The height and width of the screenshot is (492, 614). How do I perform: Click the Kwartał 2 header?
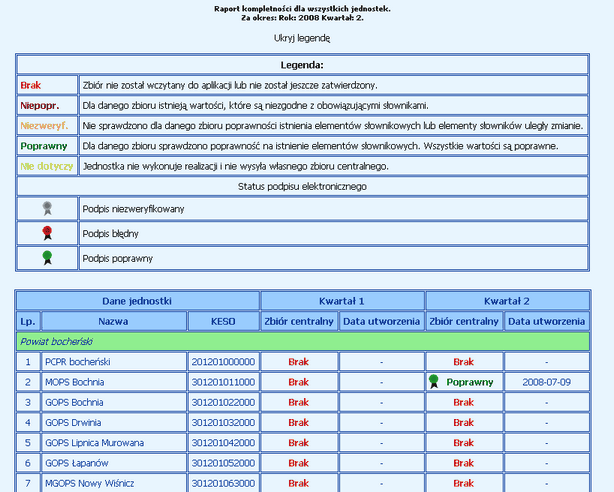pos(507,300)
